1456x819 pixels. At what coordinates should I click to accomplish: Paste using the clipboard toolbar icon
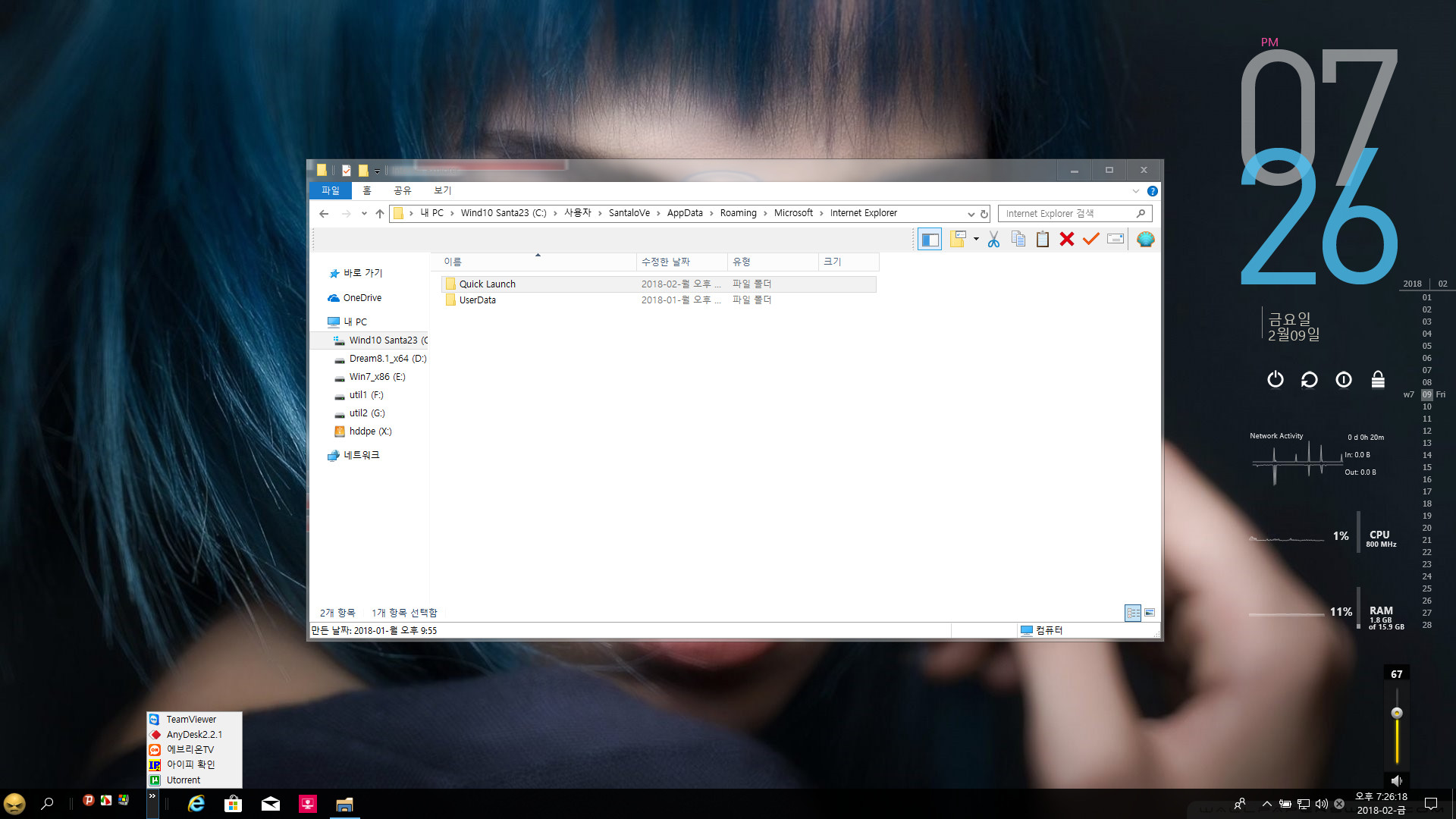(x=1043, y=240)
